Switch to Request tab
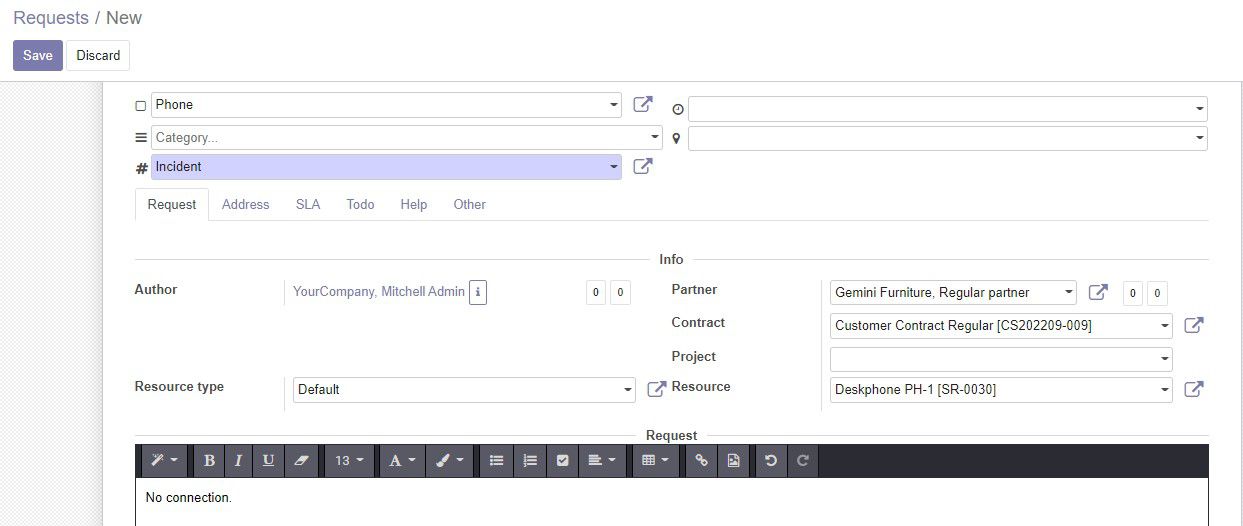Viewport: 1243px width, 526px height. [x=172, y=204]
